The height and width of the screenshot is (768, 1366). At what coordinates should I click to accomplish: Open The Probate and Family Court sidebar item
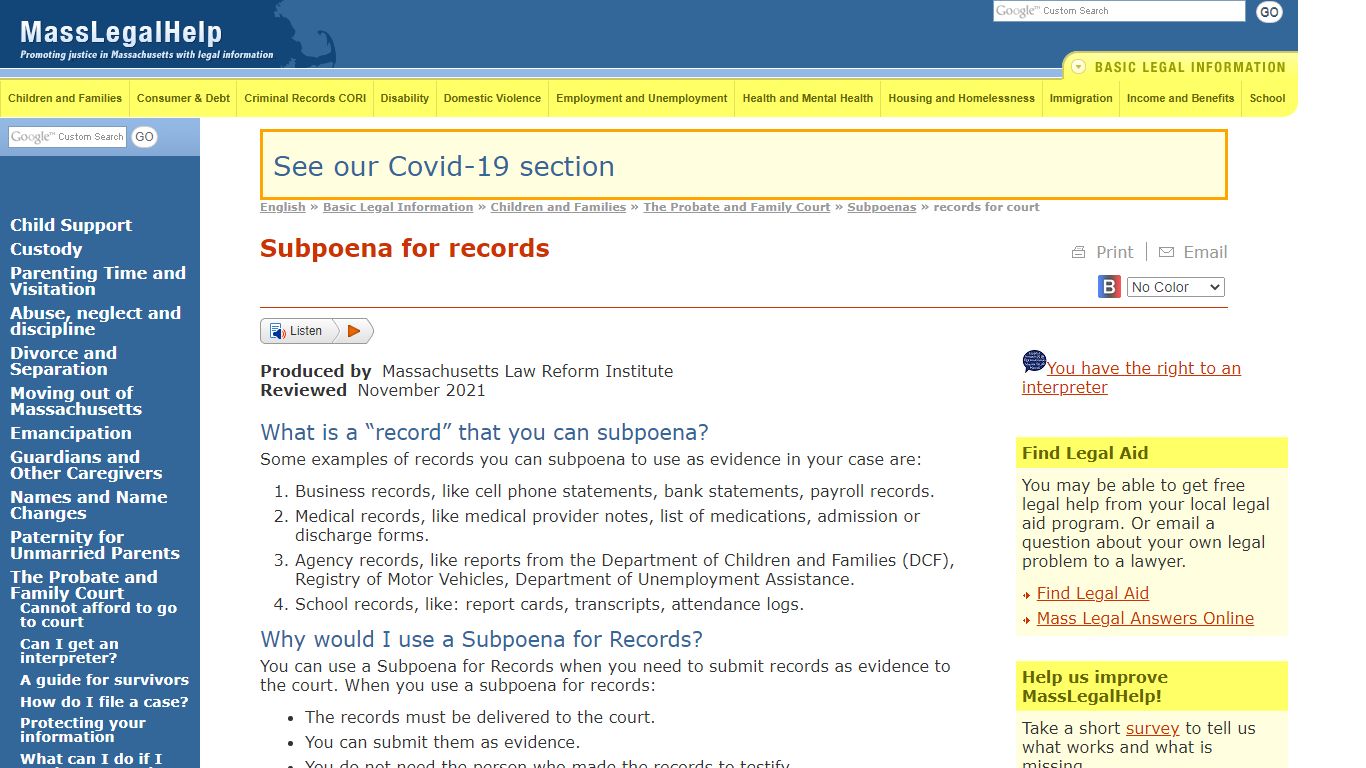(x=84, y=585)
